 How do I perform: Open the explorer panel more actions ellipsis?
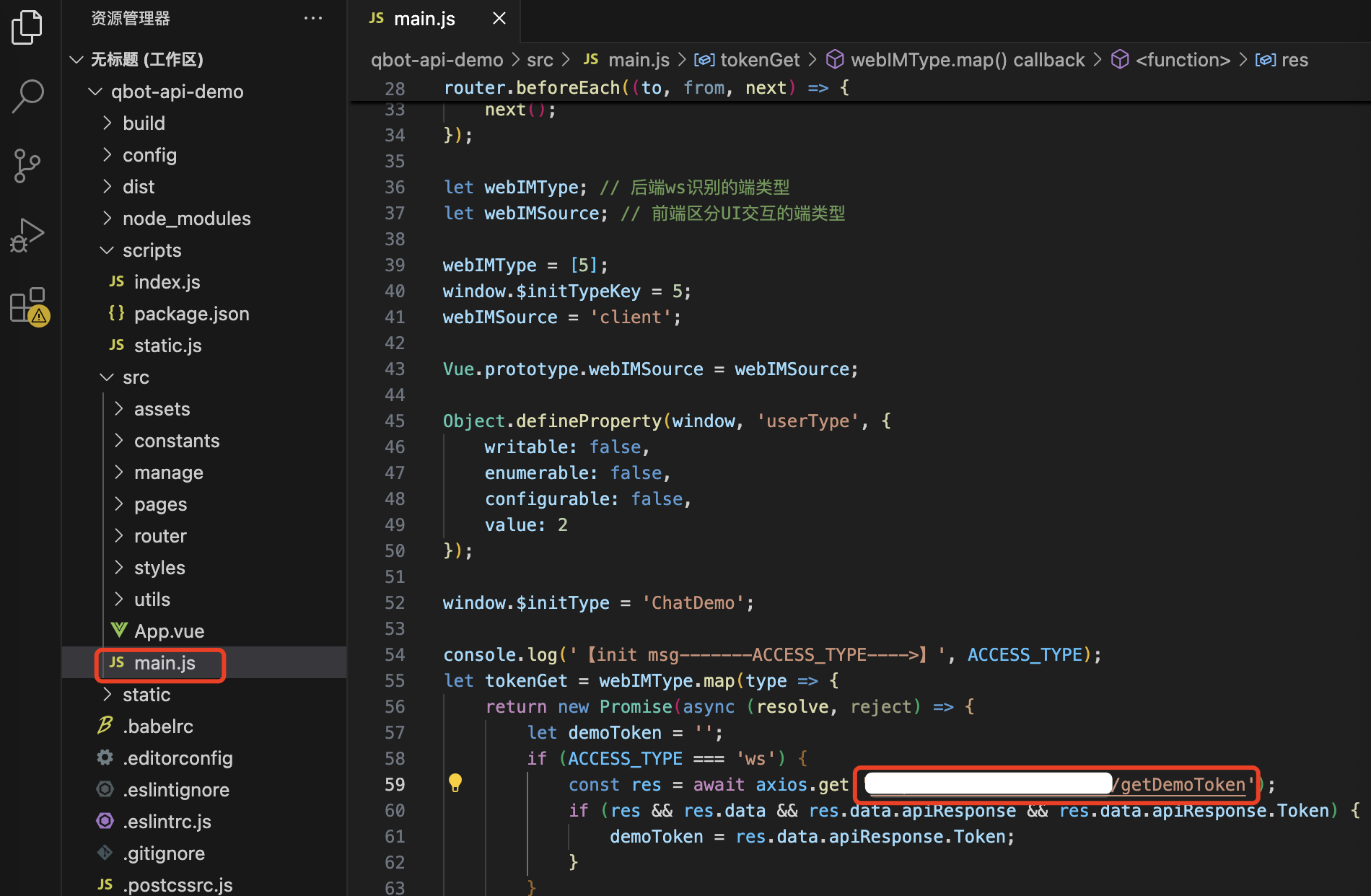[x=312, y=19]
